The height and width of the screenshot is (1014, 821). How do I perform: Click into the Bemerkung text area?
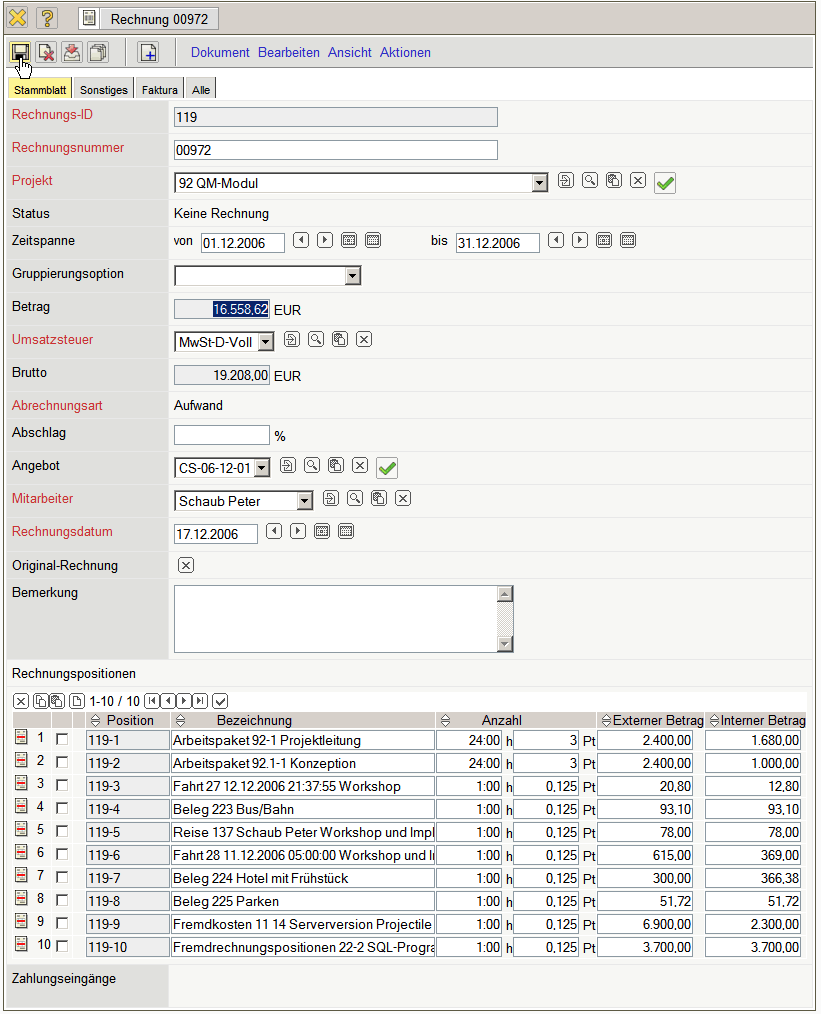click(x=335, y=618)
